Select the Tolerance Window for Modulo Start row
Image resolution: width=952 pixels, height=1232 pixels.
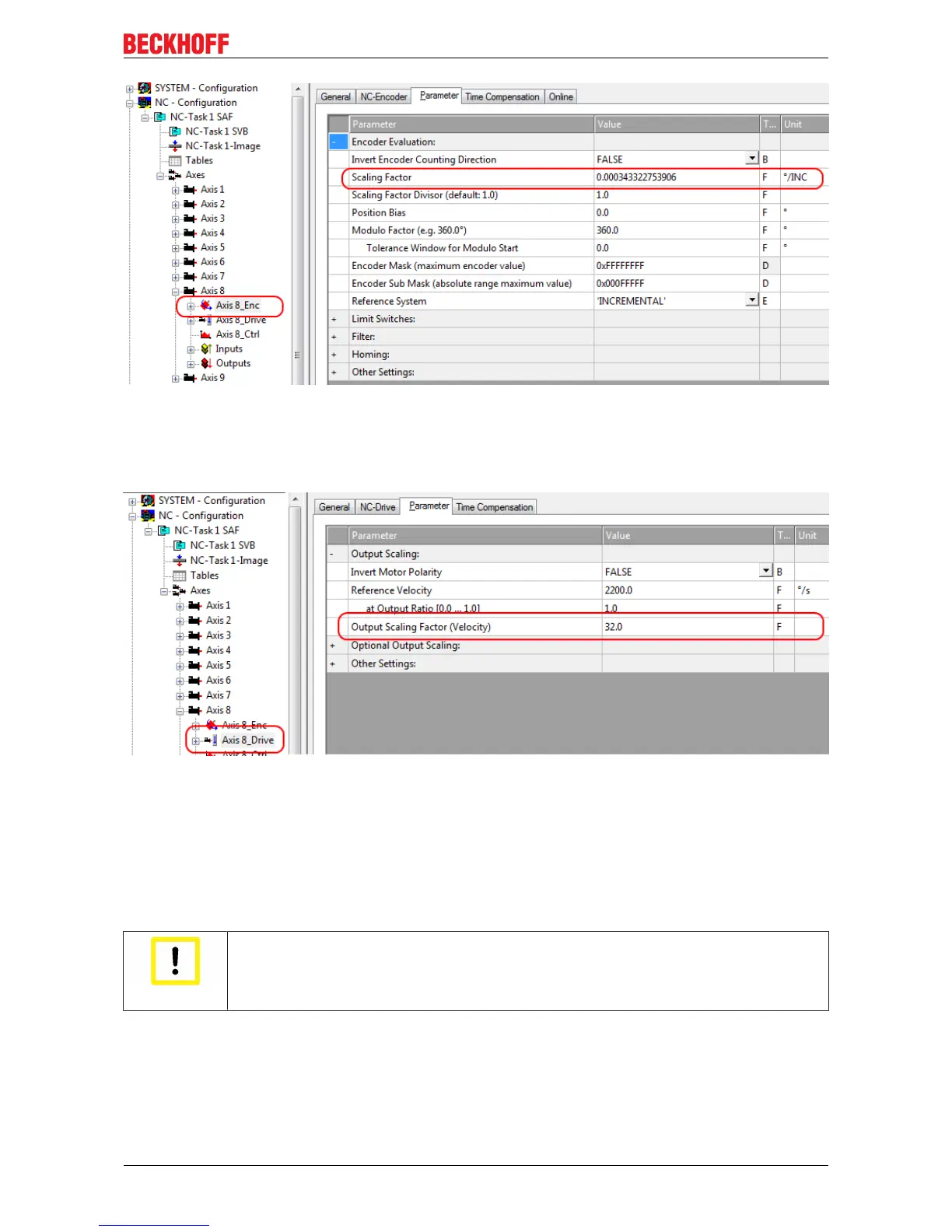pos(578,248)
